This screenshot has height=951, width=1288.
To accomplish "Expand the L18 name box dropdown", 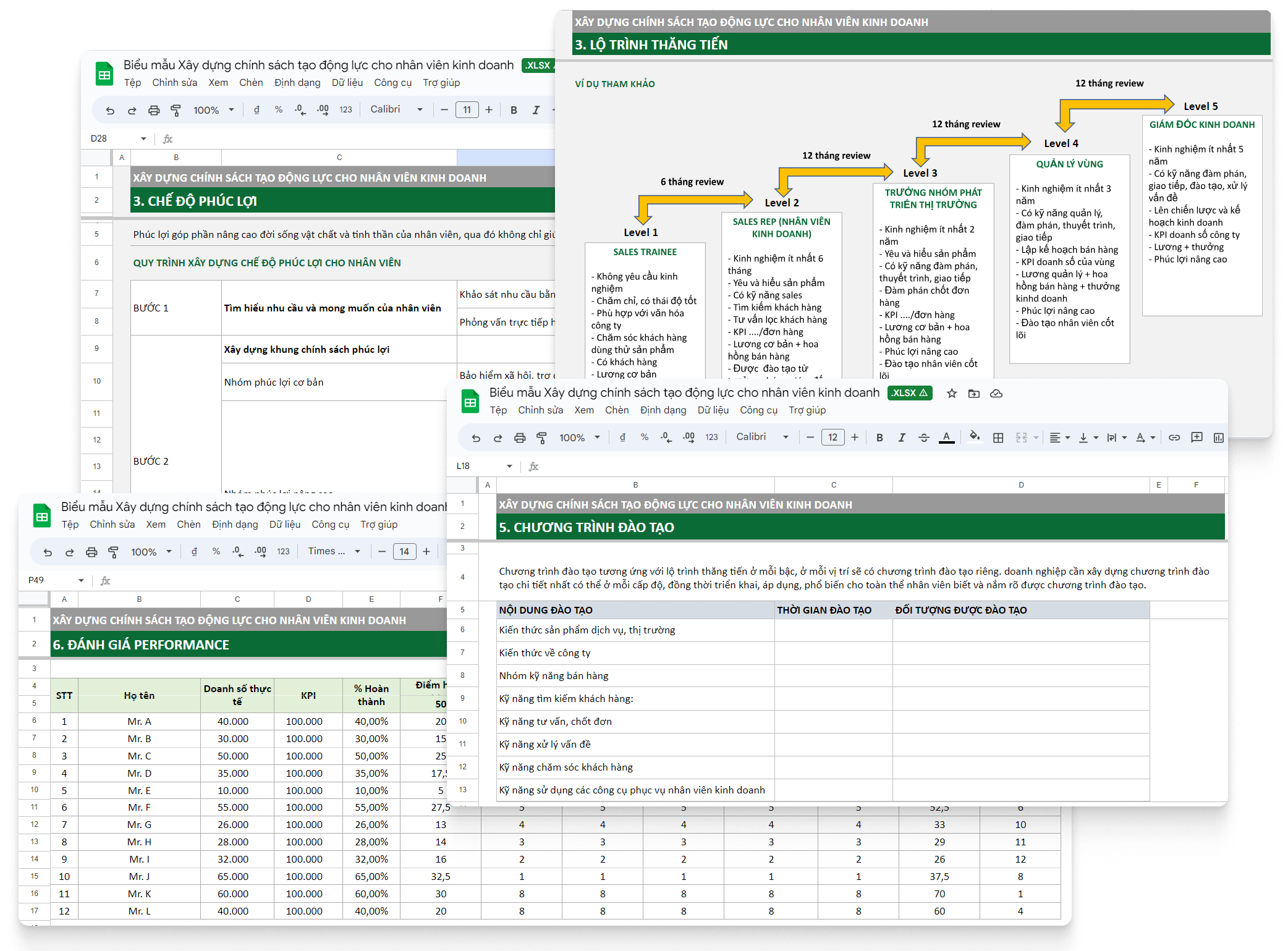I will [x=509, y=466].
